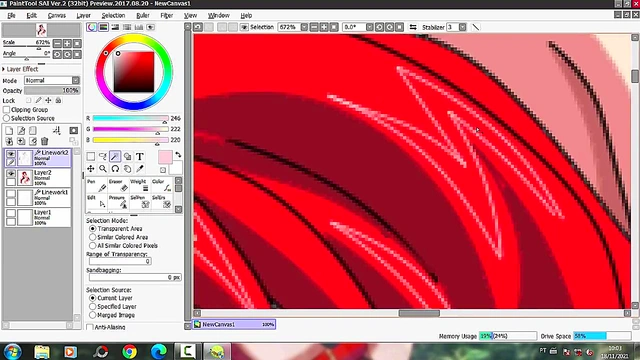This screenshot has width=640, height=360.
Task: Select the Hand pan tool
Action: tap(127, 169)
